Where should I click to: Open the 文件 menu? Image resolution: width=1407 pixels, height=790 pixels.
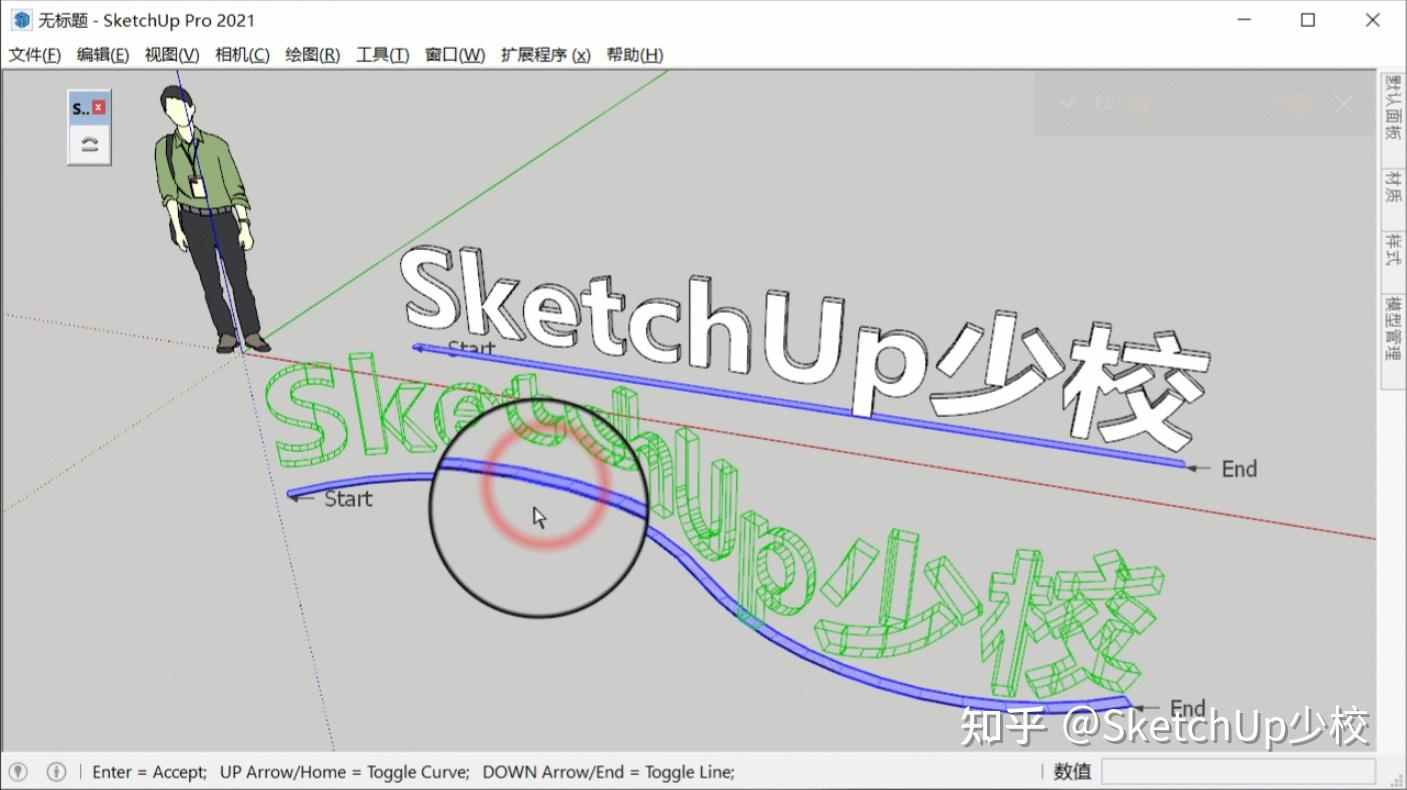click(x=34, y=55)
